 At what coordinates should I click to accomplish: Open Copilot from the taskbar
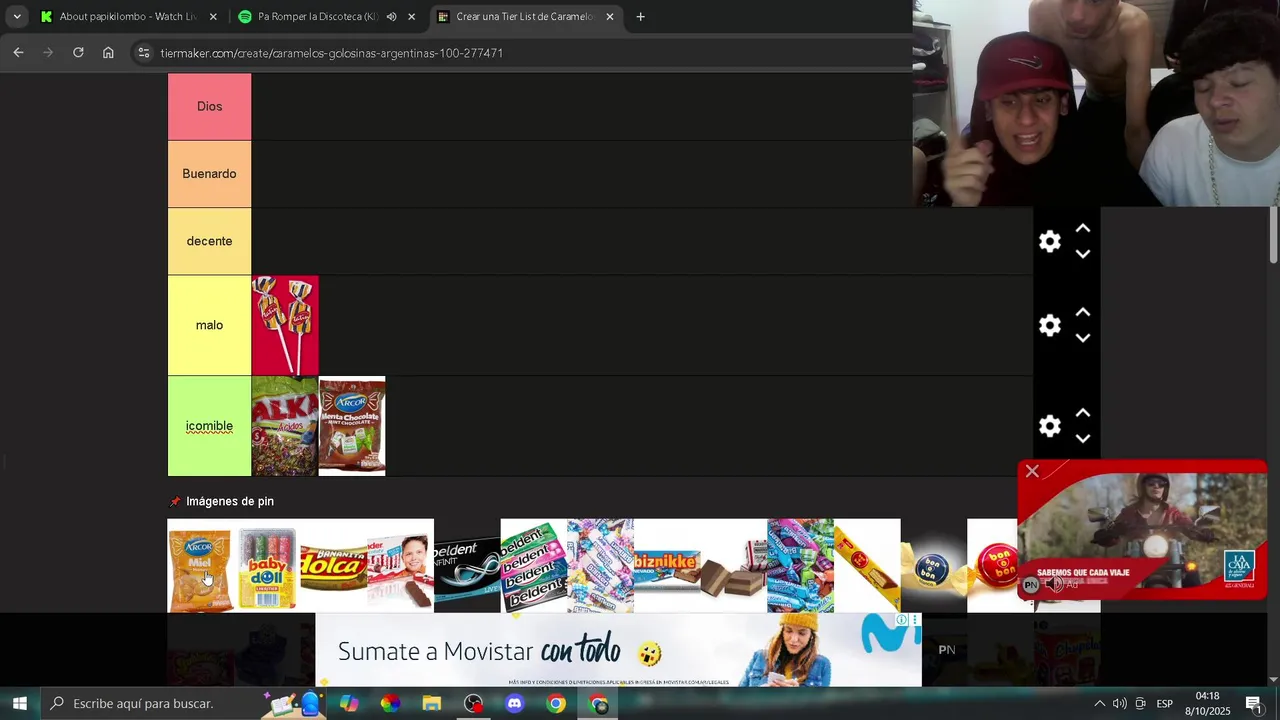pyautogui.click(x=348, y=704)
